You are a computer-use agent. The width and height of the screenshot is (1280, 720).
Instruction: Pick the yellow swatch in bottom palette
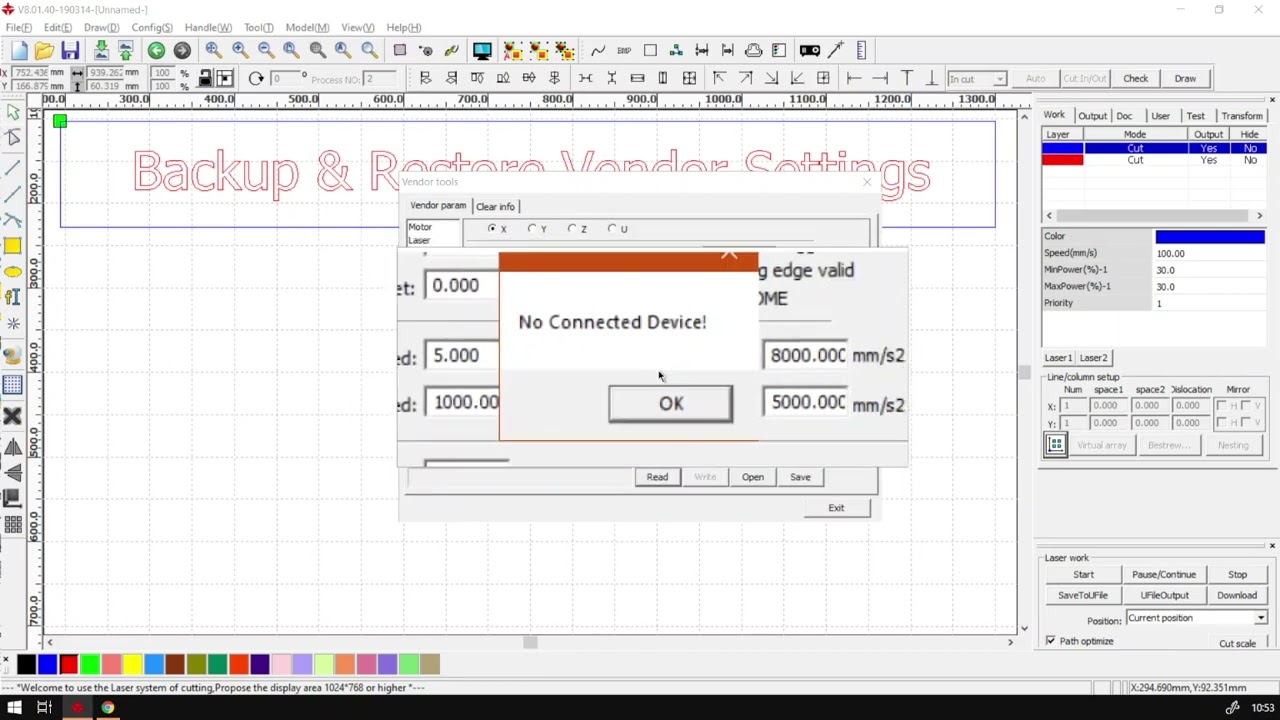pos(132,664)
